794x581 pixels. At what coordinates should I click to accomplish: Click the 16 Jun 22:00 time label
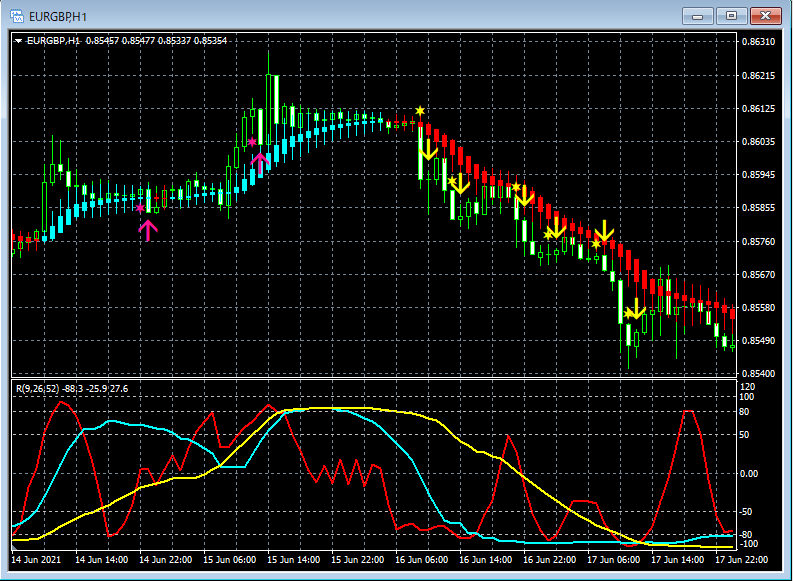click(x=549, y=560)
